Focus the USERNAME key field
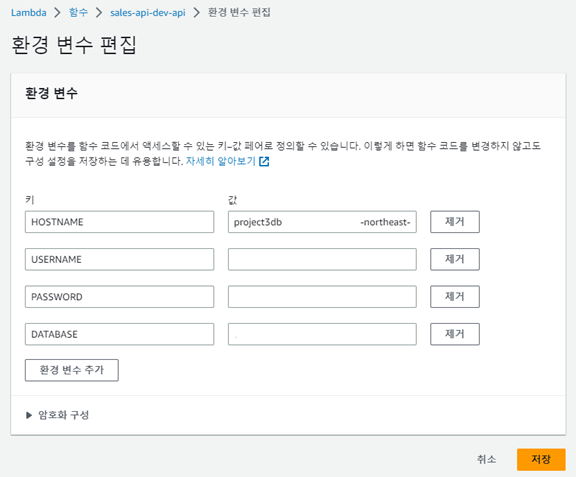 point(119,259)
